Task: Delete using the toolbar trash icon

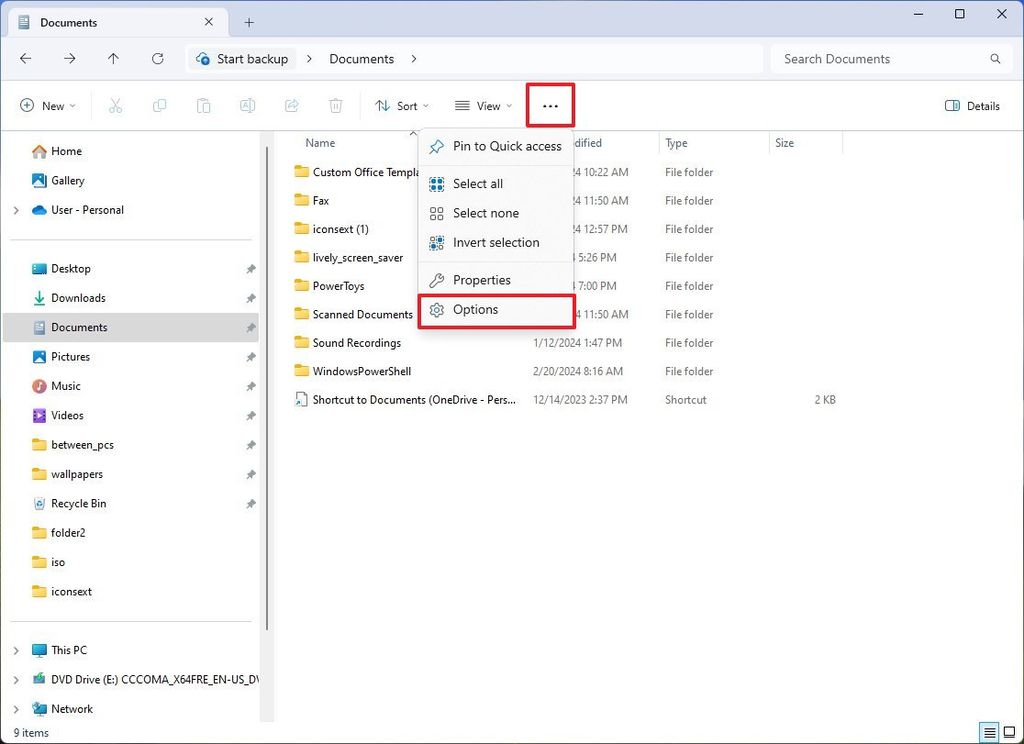Action: tap(335, 105)
